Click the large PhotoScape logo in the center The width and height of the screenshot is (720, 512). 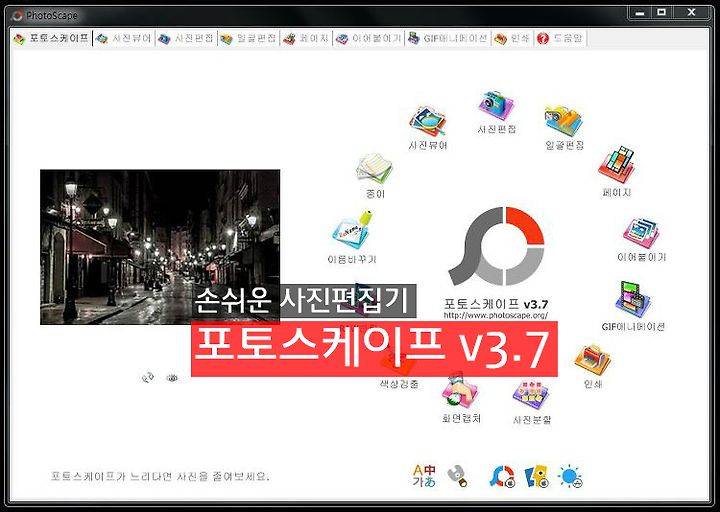(x=496, y=246)
